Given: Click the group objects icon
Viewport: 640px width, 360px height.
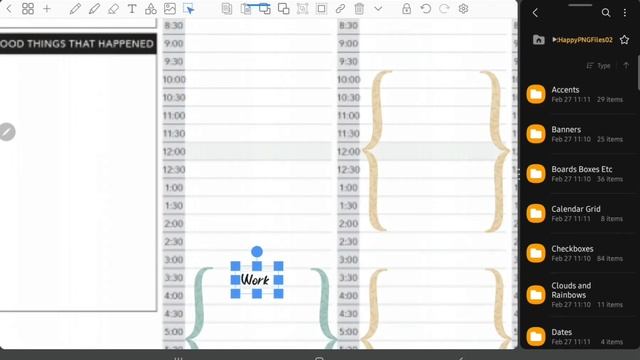Looking at the screenshot, I should [x=302, y=9].
